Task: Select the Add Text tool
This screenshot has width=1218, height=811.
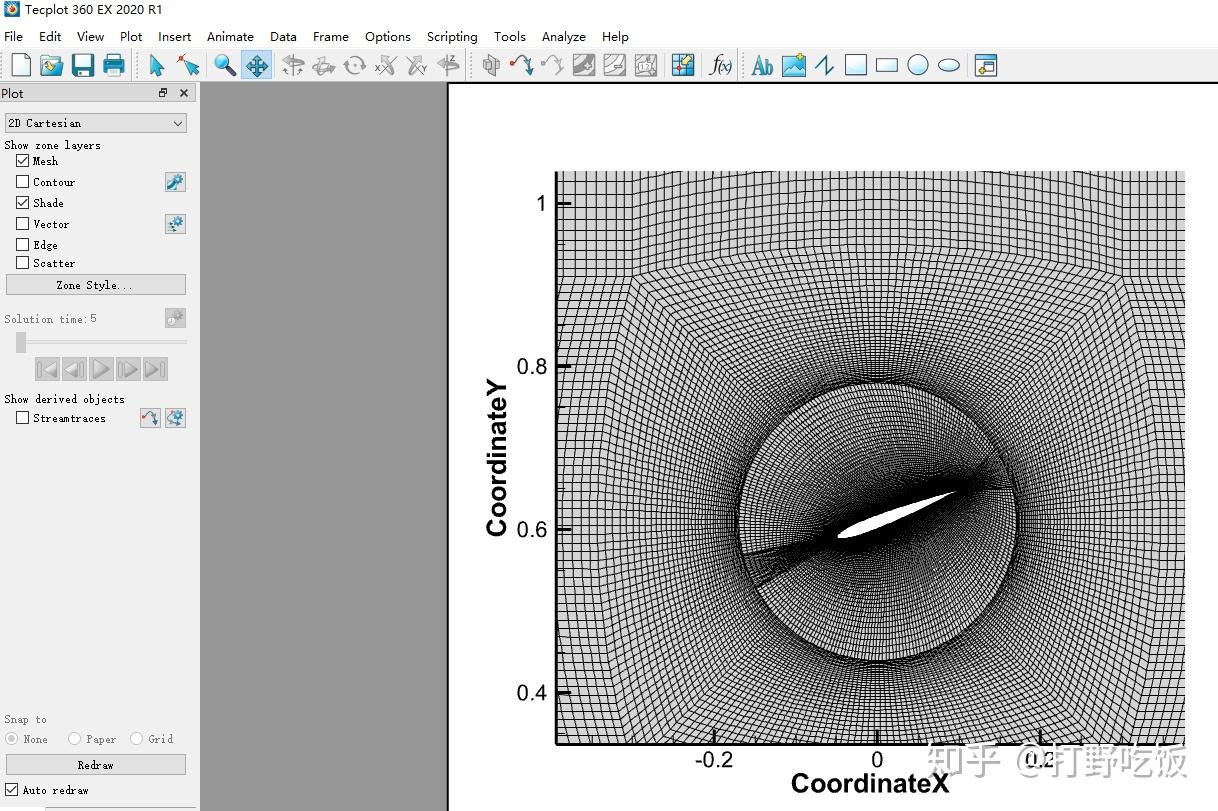Action: click(x=762, y=66)
